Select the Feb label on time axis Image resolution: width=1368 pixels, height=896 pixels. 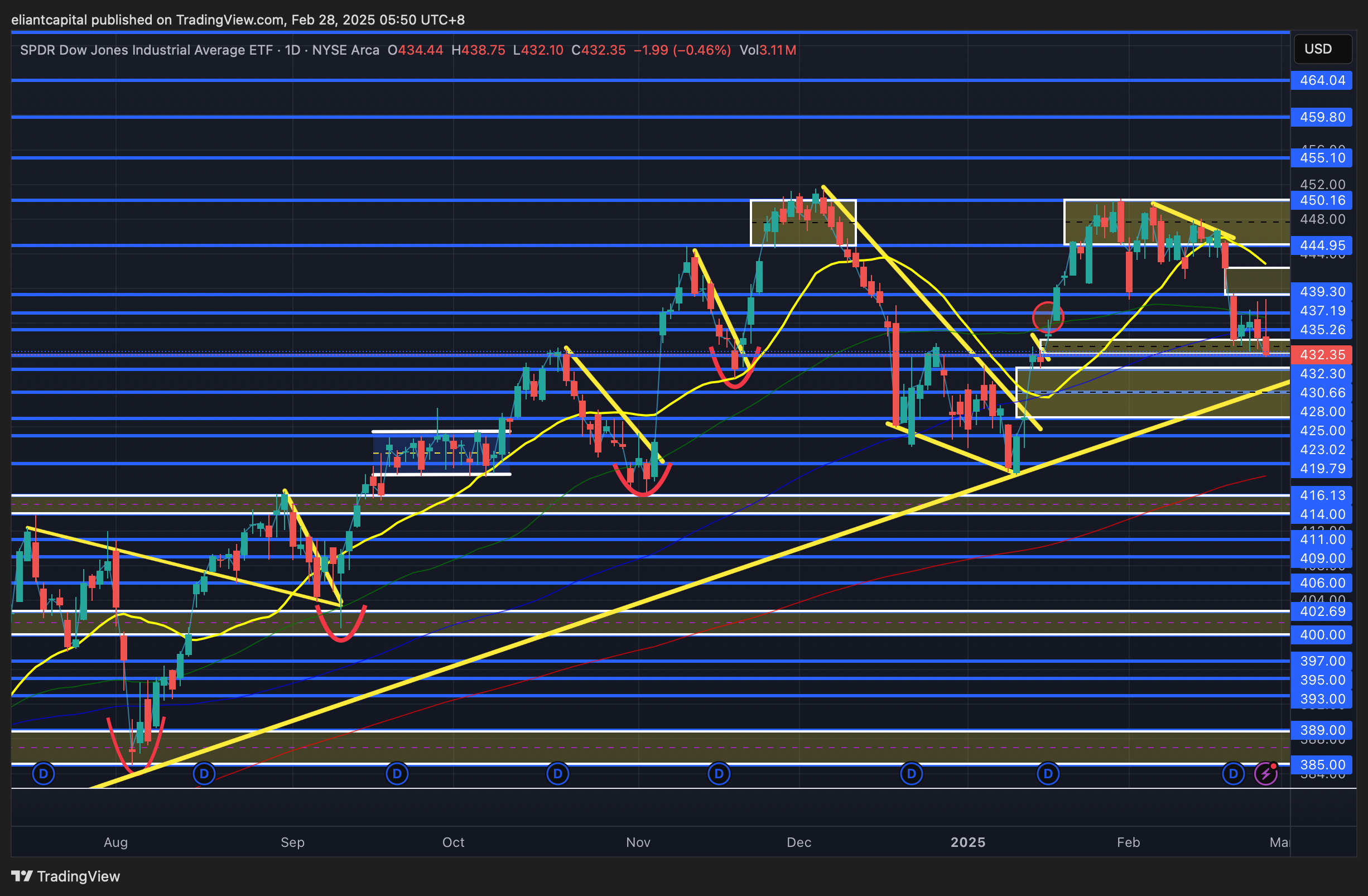point(1128,842)
